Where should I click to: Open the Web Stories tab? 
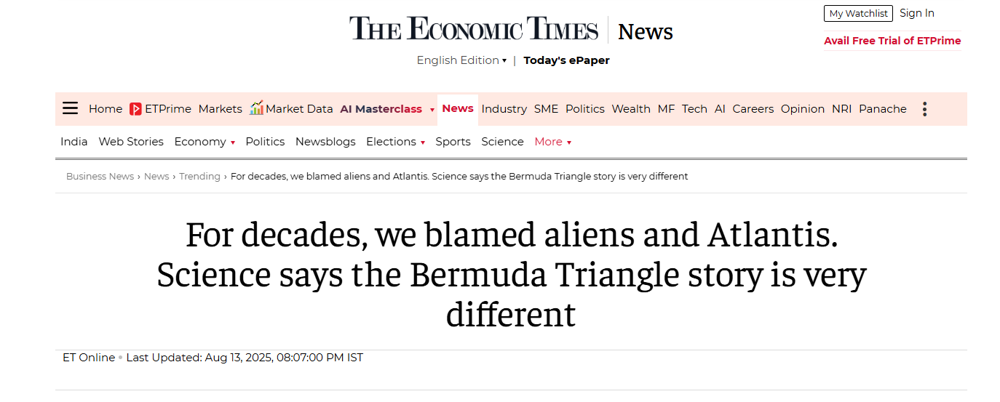131,142
